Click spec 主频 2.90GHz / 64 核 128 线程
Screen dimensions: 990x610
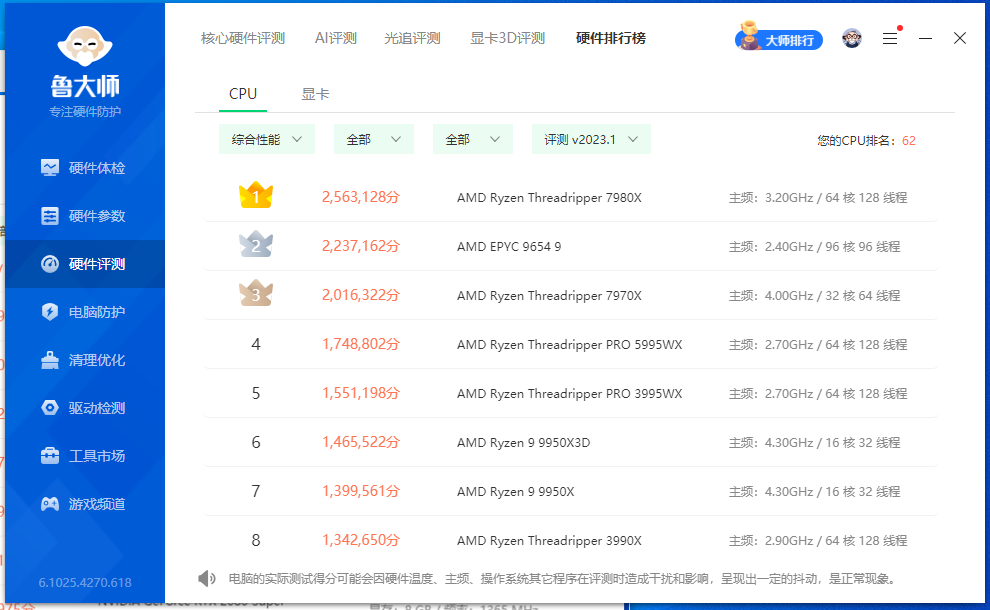[818, 541]
